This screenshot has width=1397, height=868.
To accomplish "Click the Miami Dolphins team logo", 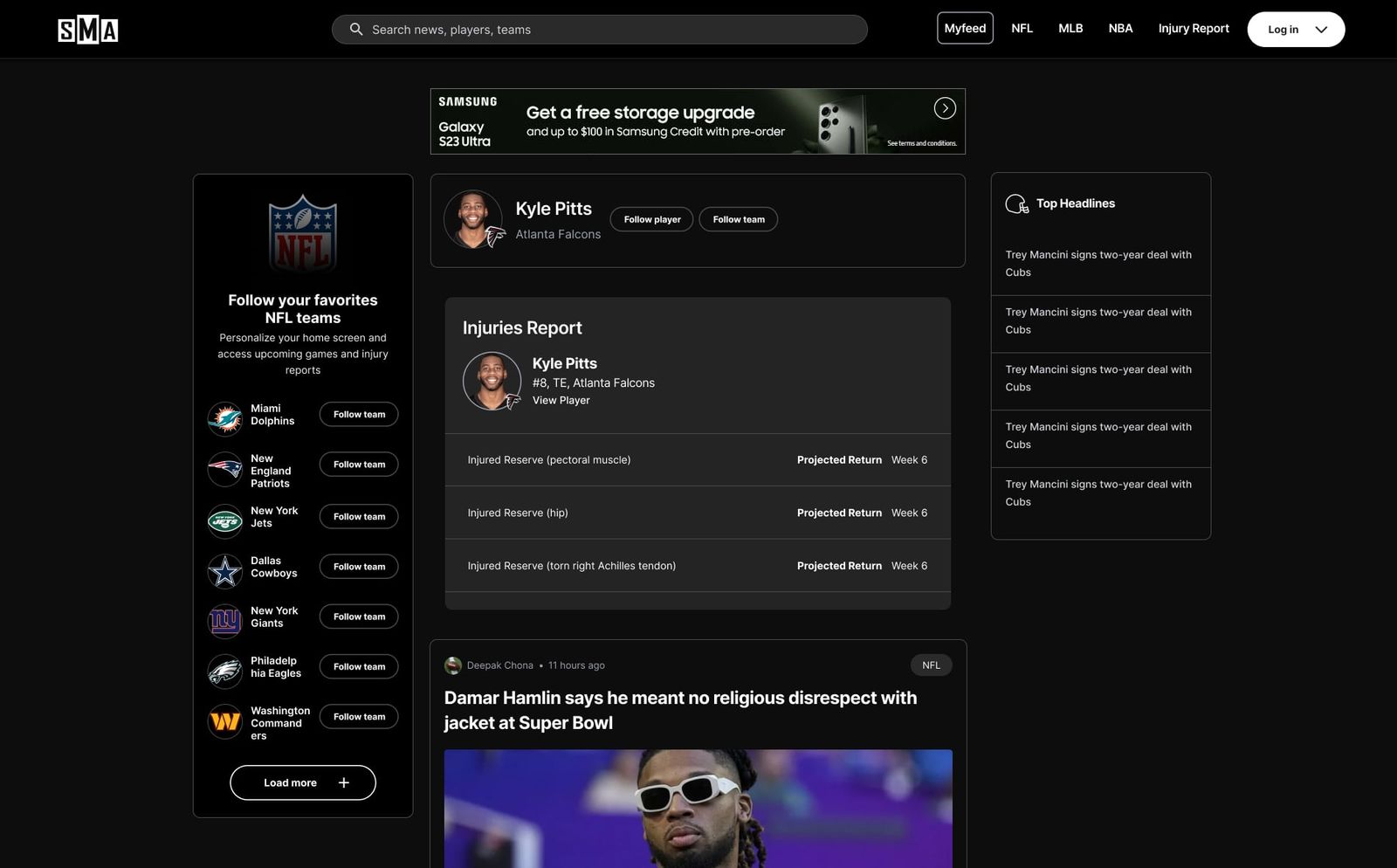I will [225, 419].
